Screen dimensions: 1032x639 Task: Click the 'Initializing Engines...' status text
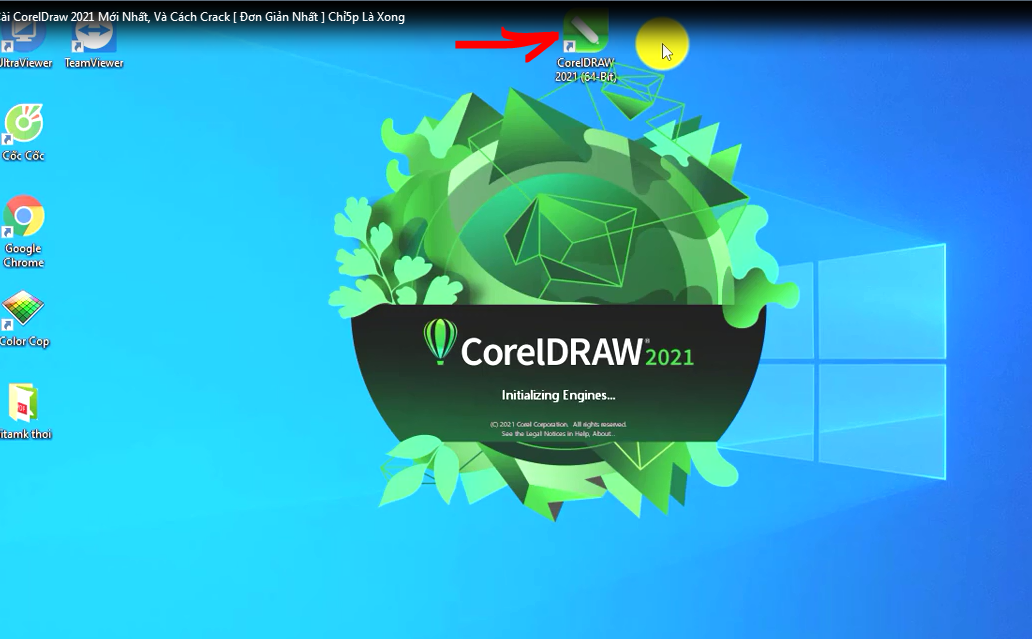click(x=558, y=395)
